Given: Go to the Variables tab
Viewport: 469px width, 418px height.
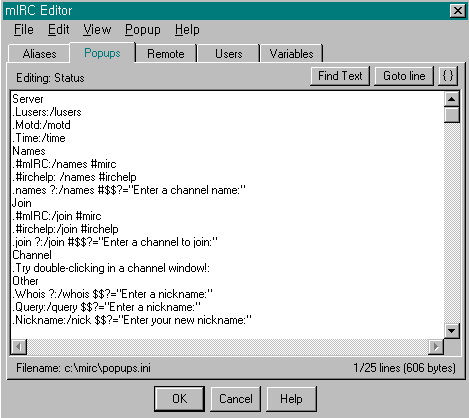Looking at the screenshot, I should click(291, 54).
